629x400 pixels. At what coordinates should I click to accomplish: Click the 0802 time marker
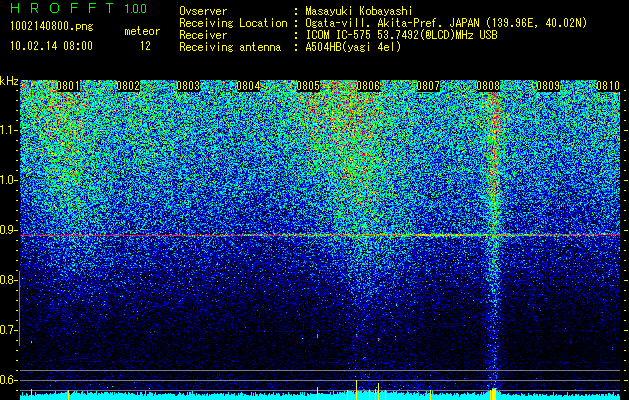[x=128, y=86]
